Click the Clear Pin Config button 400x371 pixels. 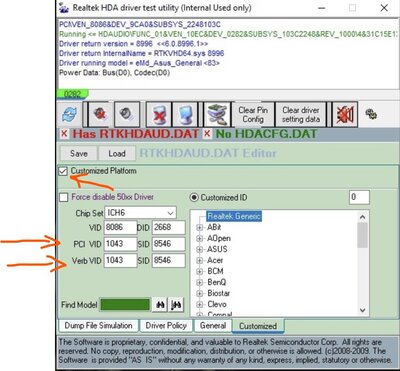point(253,115)
